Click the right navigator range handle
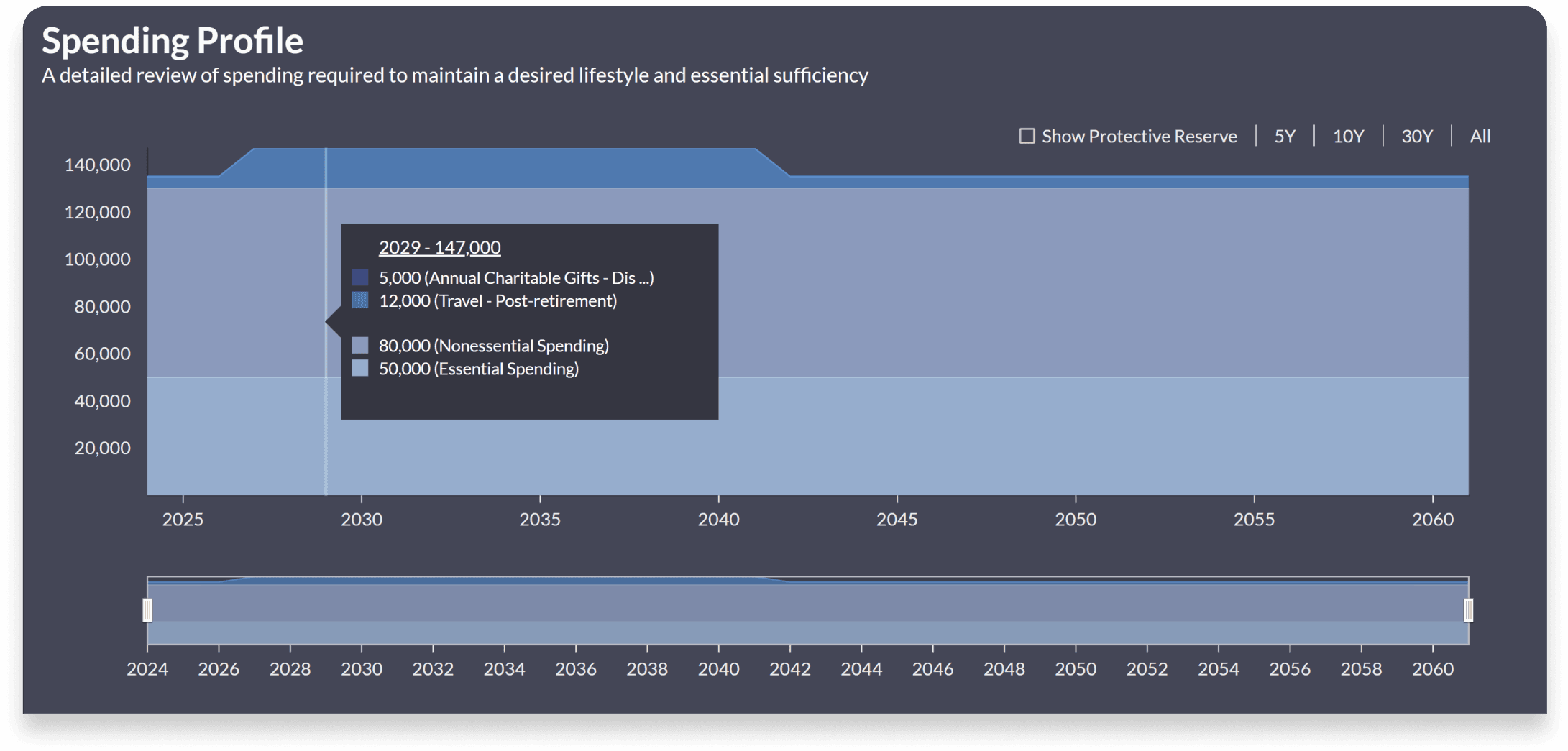 coord(1468,610)
